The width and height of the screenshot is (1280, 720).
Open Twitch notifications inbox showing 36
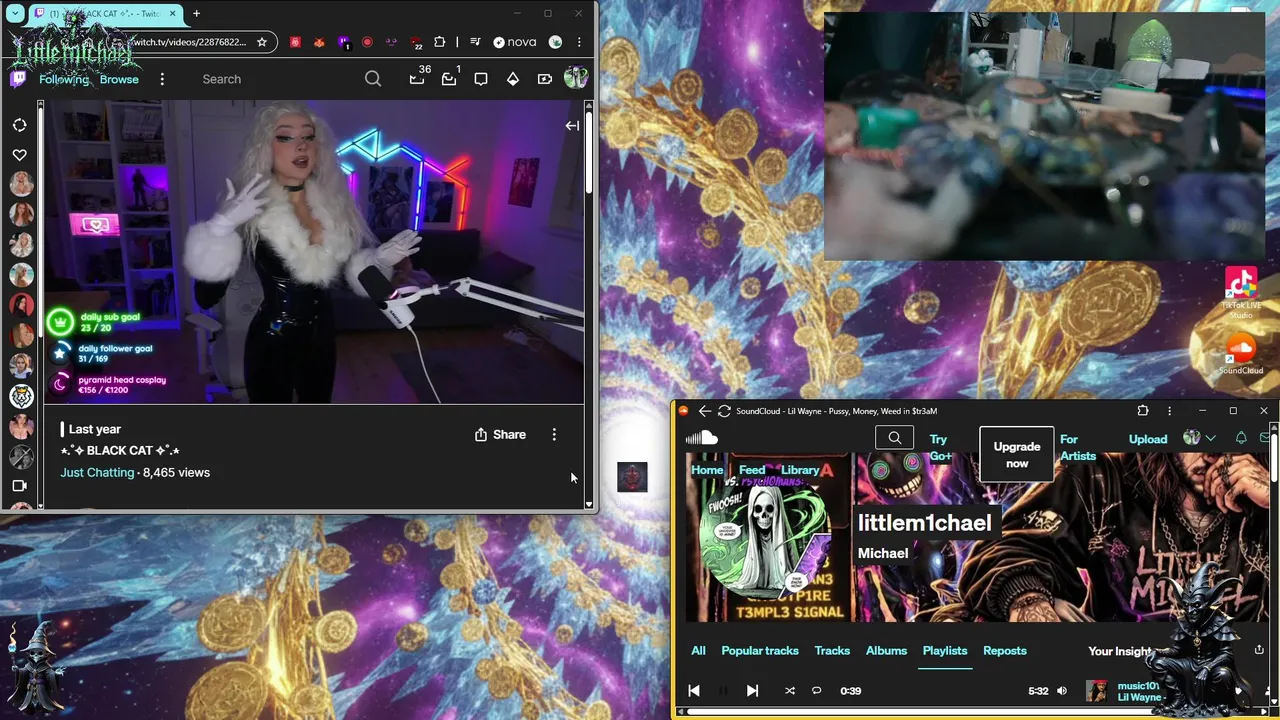(x=417, y=79)
